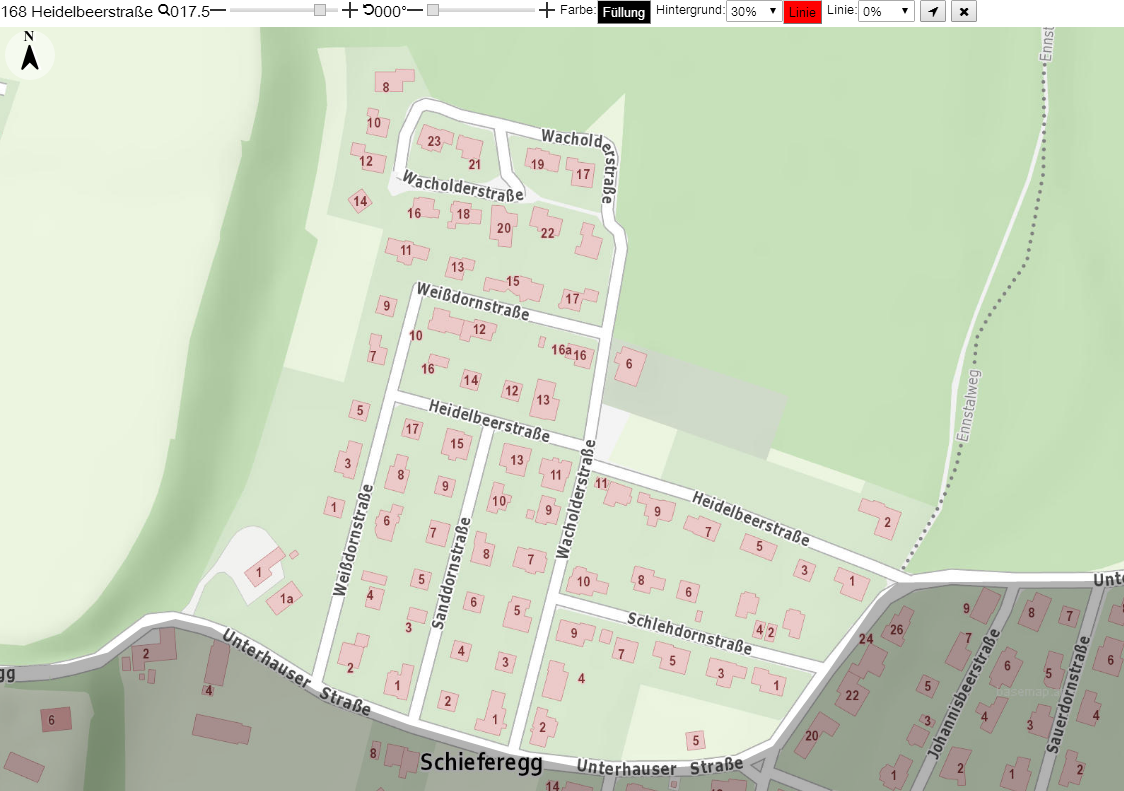Increase rotation with the plus icon
The image size is (1124, 791).
click(x=546, y=11)
